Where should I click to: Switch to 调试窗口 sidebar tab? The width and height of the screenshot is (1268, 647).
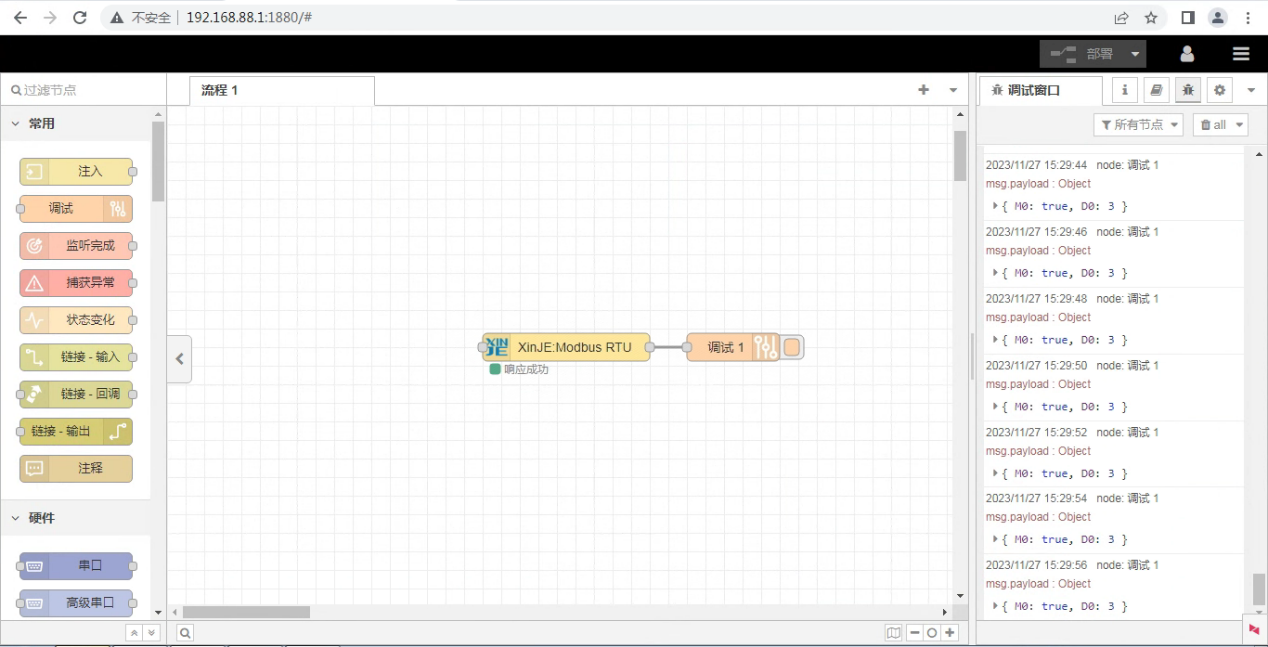1040,90
